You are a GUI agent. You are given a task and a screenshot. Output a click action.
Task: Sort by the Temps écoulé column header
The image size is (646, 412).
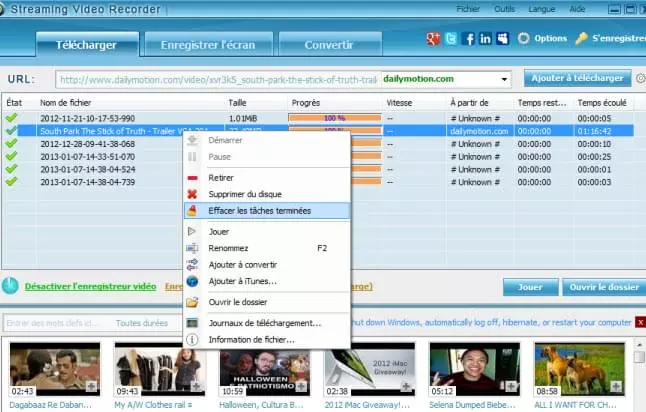tap(602, 103)
